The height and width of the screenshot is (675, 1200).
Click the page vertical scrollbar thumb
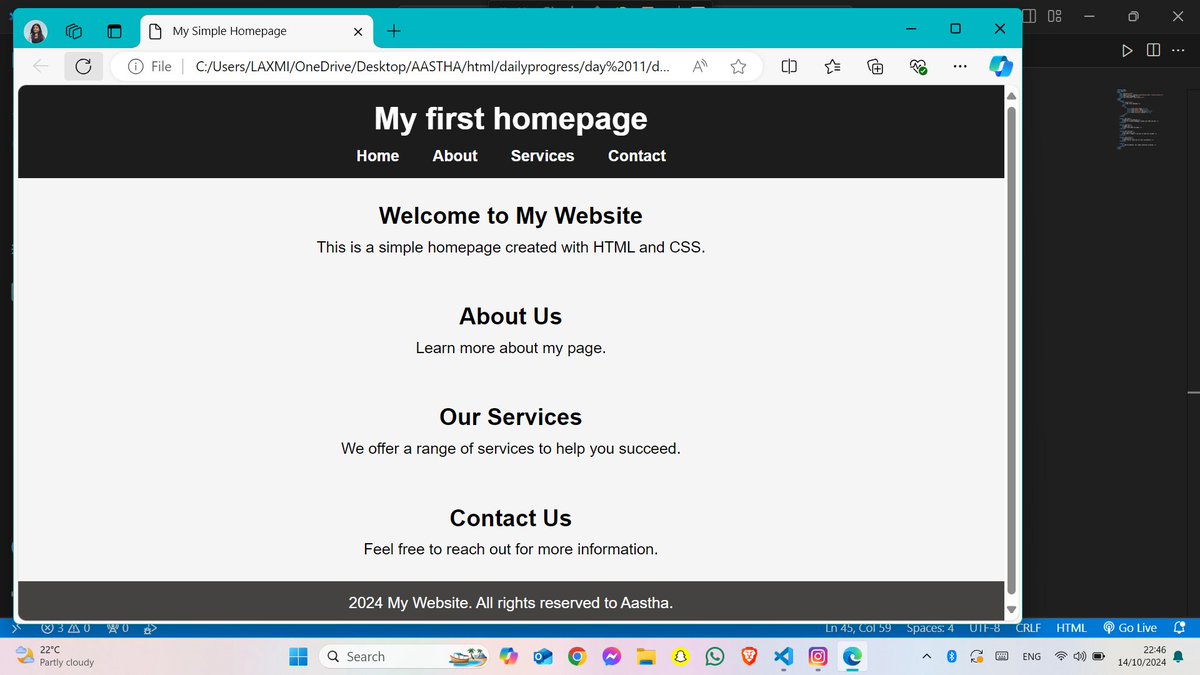tap(1011, 349)
